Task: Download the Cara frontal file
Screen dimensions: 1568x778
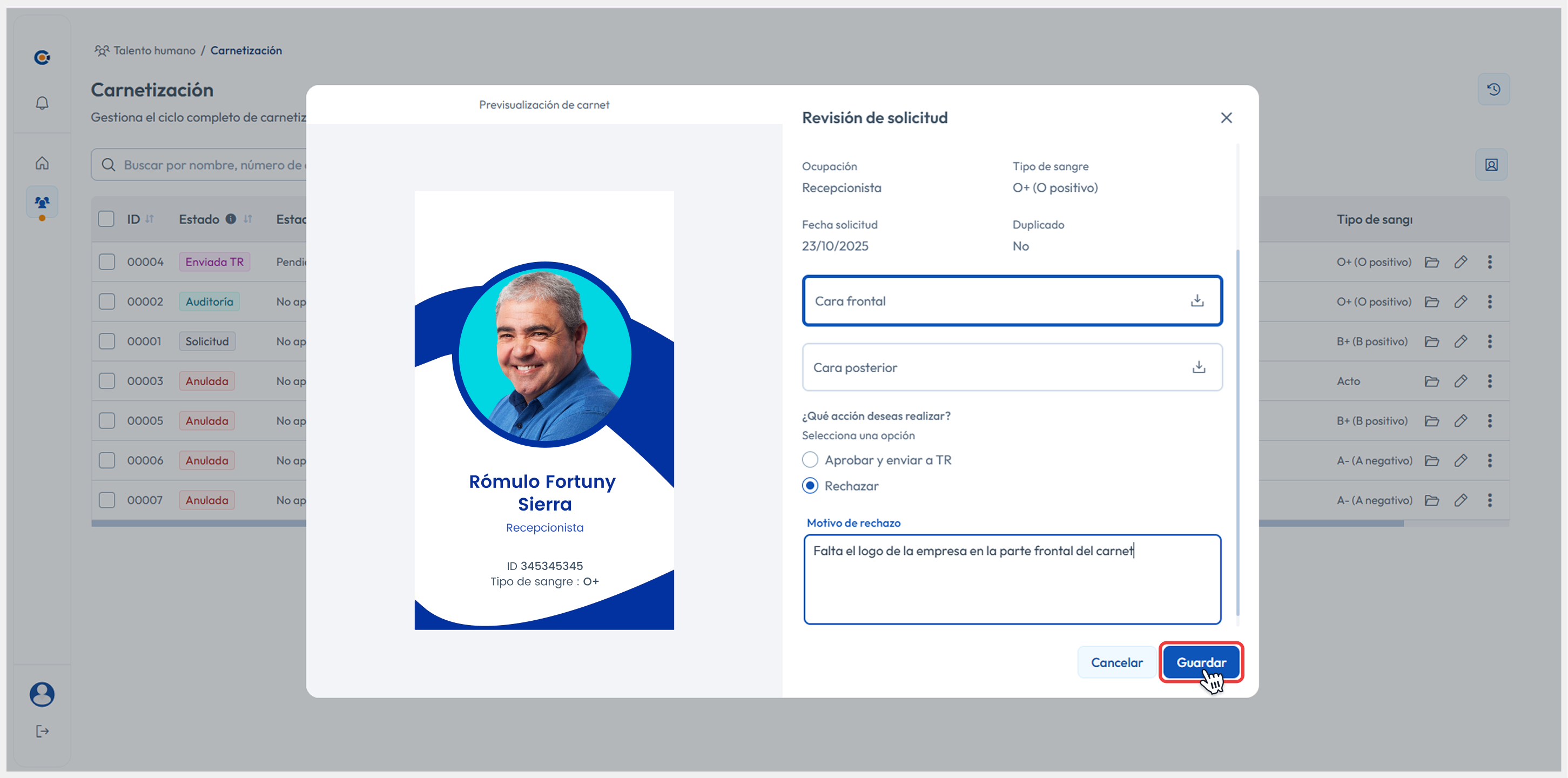Action: click(x=1197, y=300)
